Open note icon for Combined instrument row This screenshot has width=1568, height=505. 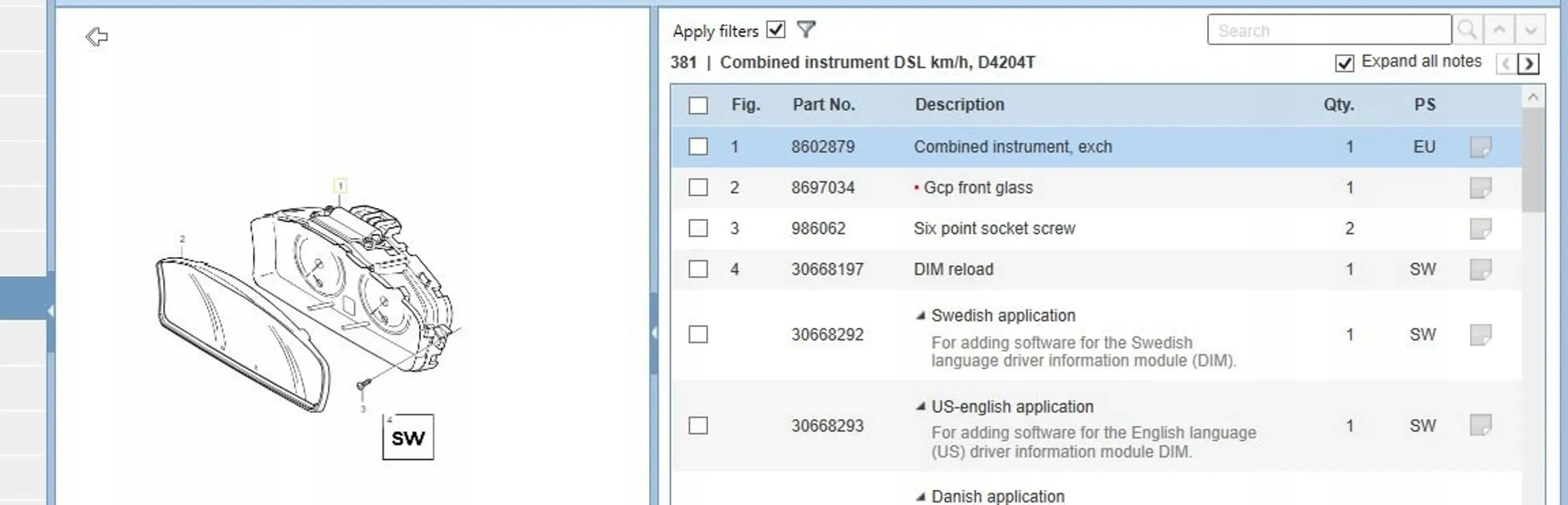click(1480, 147)
